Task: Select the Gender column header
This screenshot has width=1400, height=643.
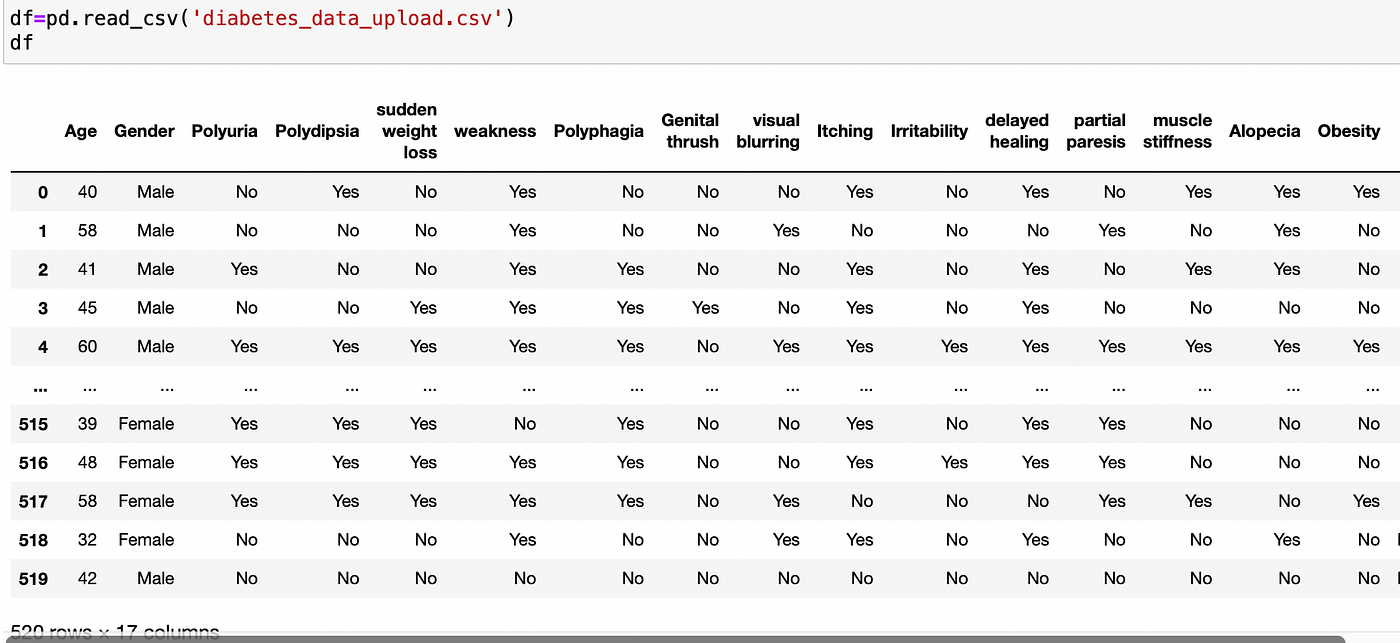Action: (x=144, y=131)
